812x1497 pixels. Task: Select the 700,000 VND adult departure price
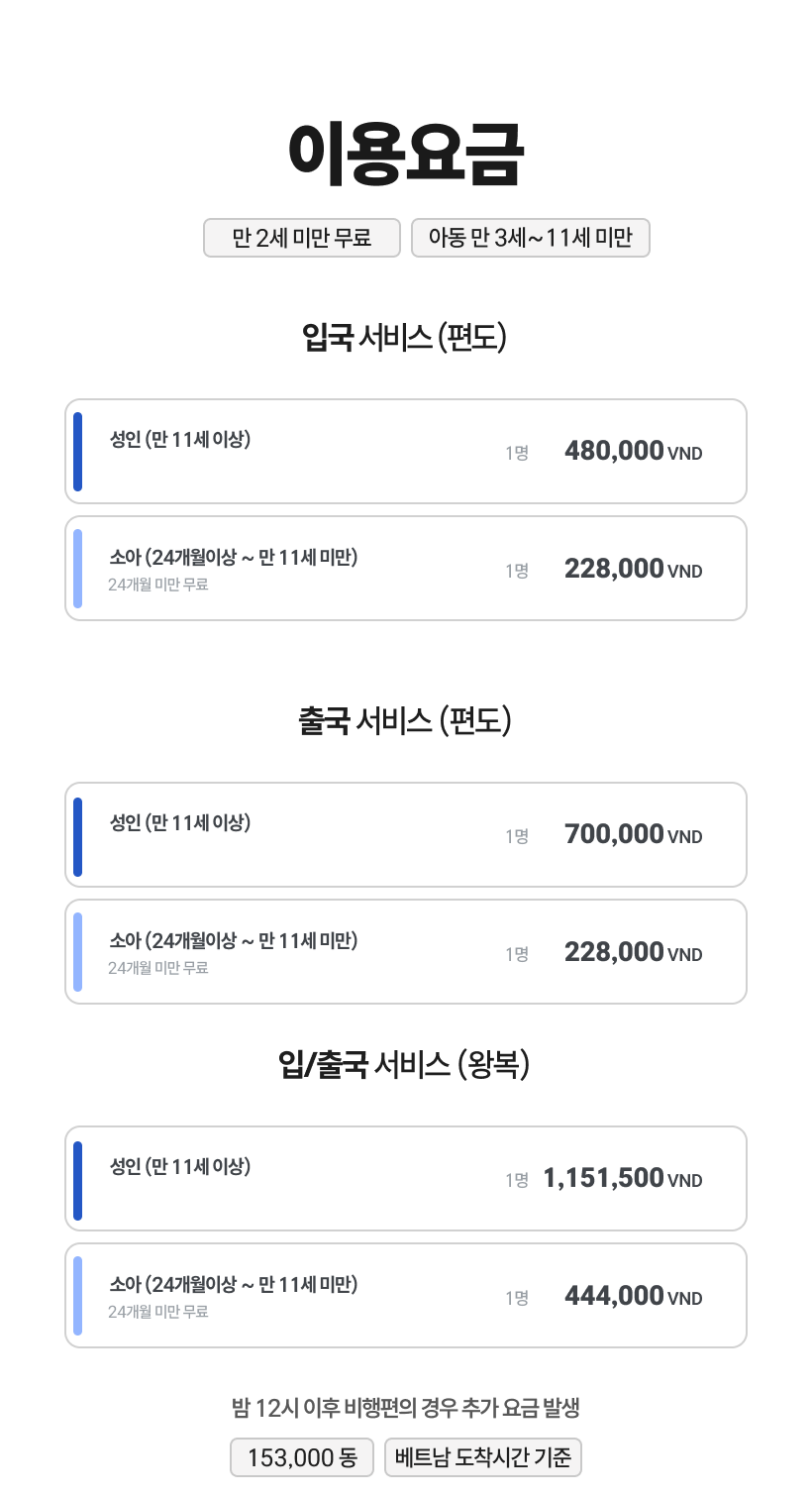tap(633, 835)
